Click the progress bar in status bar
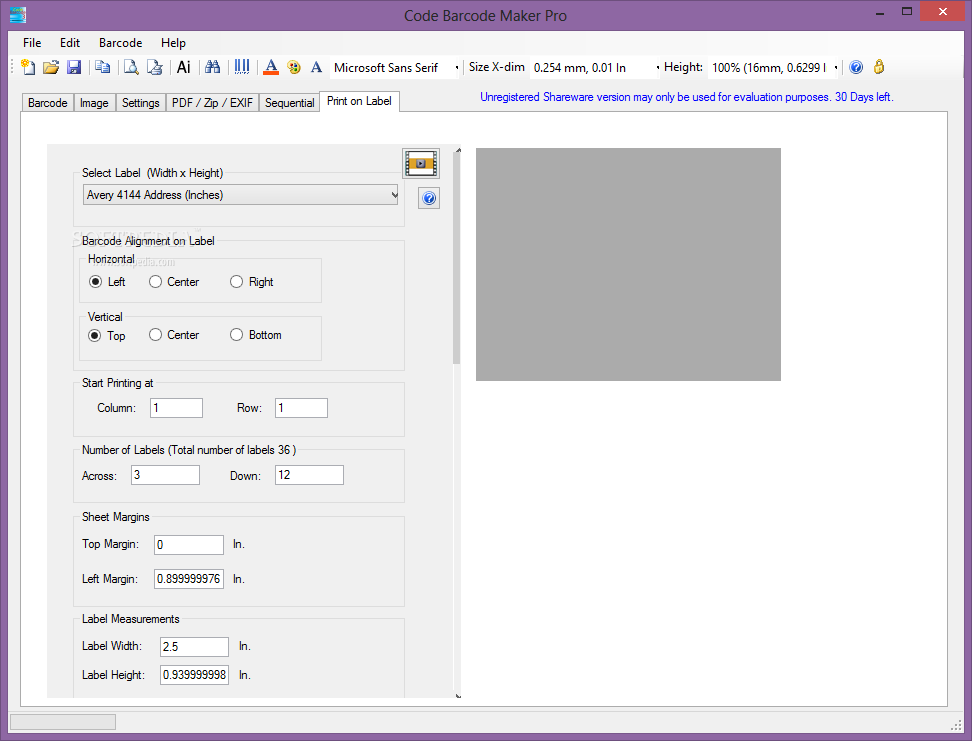 coord(63,722)
